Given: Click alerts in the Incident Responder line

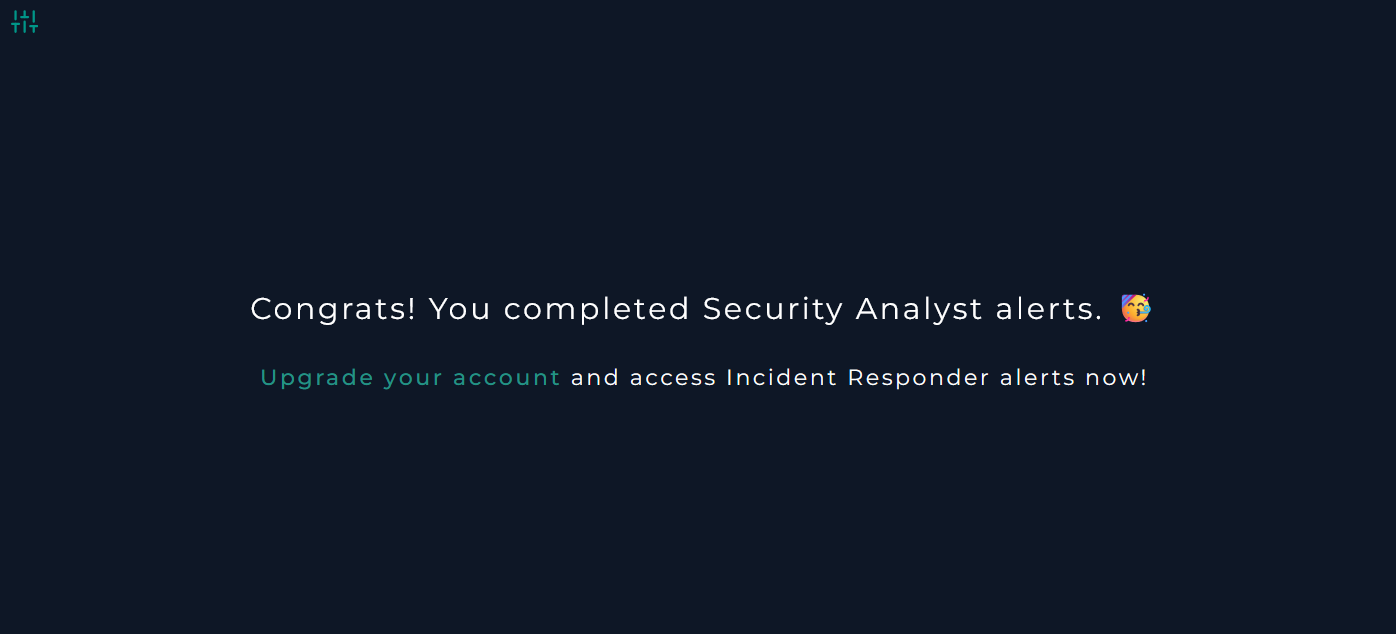Looking at the screenshot, I should (1038, 378).
